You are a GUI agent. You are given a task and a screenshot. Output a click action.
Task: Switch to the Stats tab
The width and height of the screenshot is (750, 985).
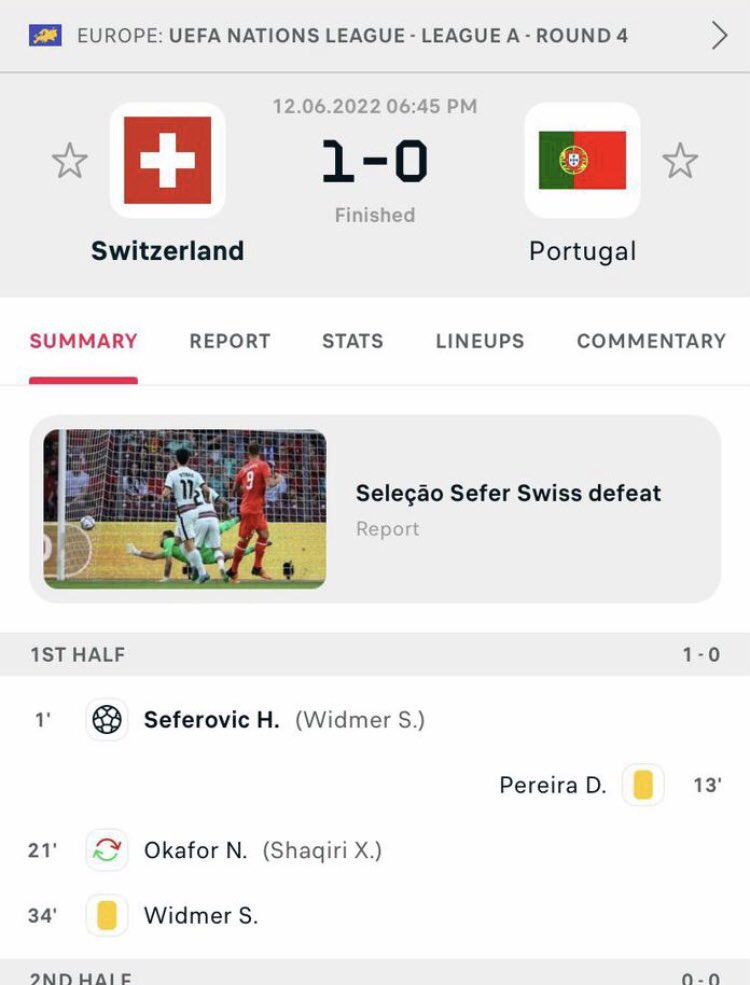pyautogui.click(x=352, y=340)
